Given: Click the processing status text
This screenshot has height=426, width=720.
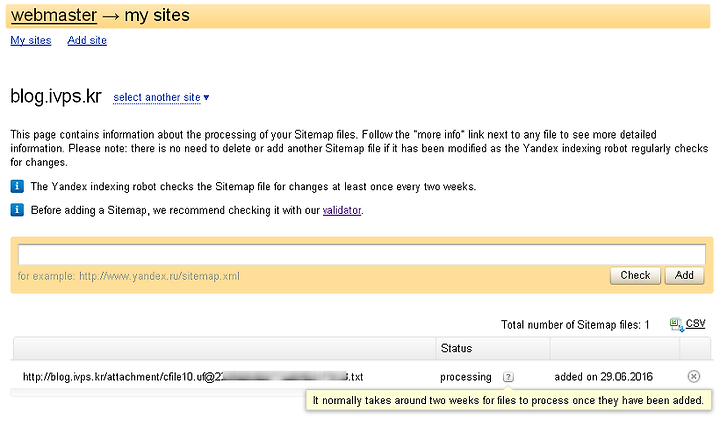Looking at the screenshot, I should (466, 377).
